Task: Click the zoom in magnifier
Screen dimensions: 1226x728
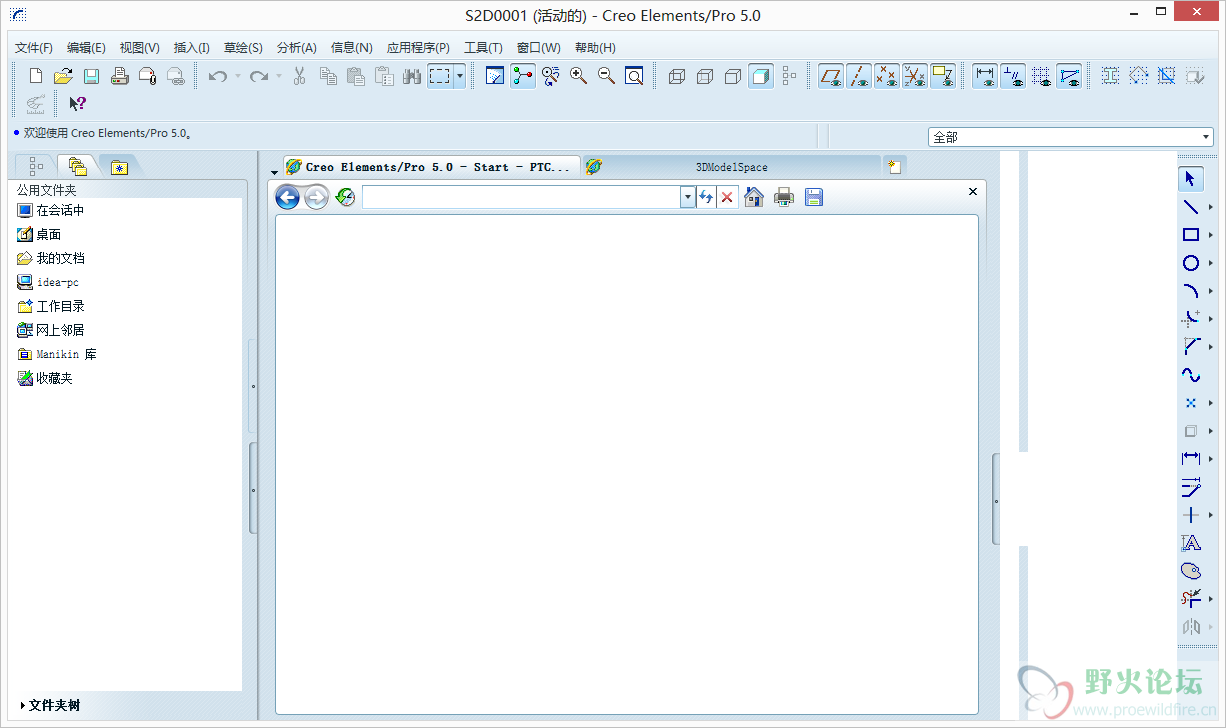Action: click(x=578, y=76)
